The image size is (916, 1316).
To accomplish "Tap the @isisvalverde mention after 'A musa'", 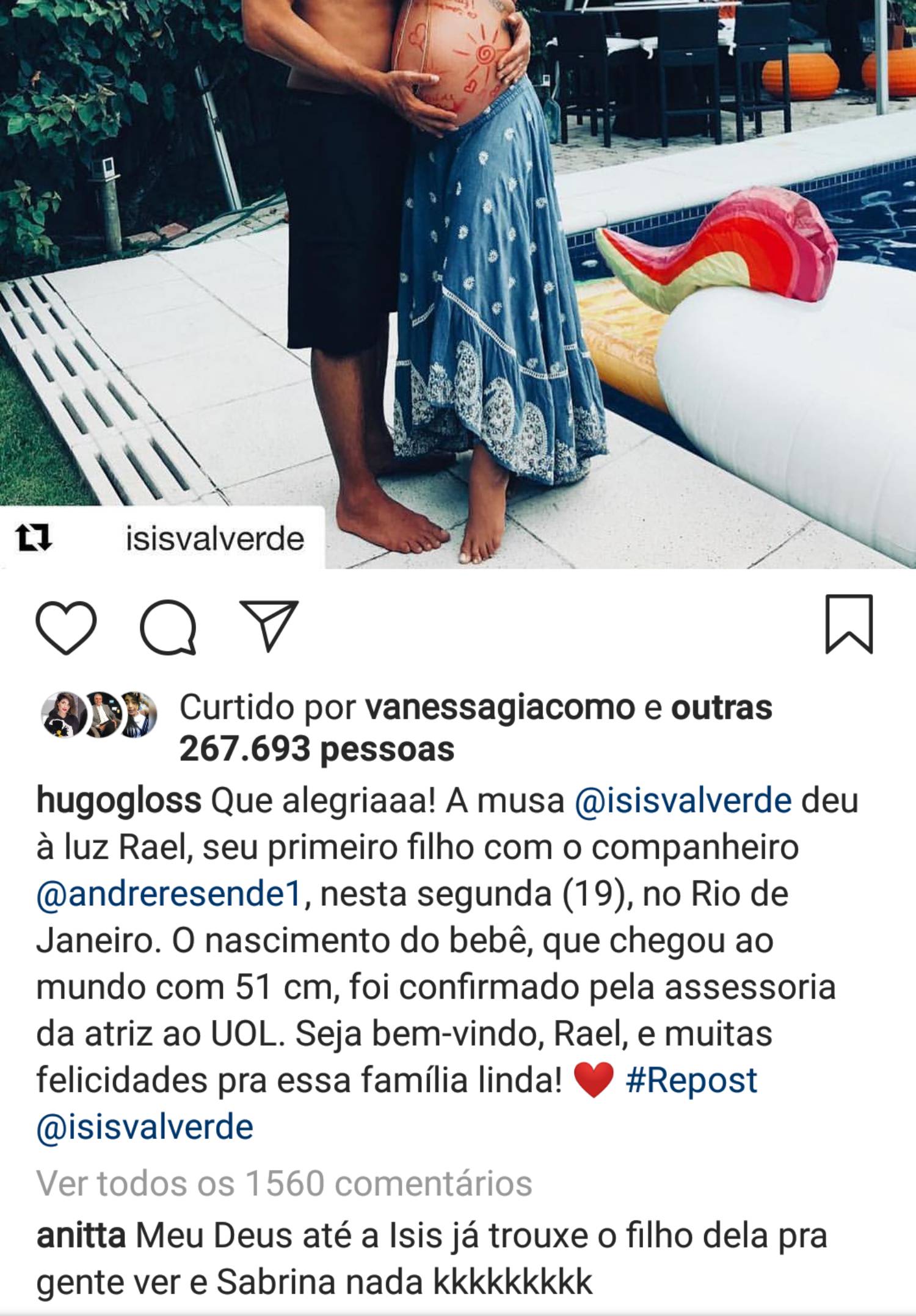I will (x=683, y=801).
